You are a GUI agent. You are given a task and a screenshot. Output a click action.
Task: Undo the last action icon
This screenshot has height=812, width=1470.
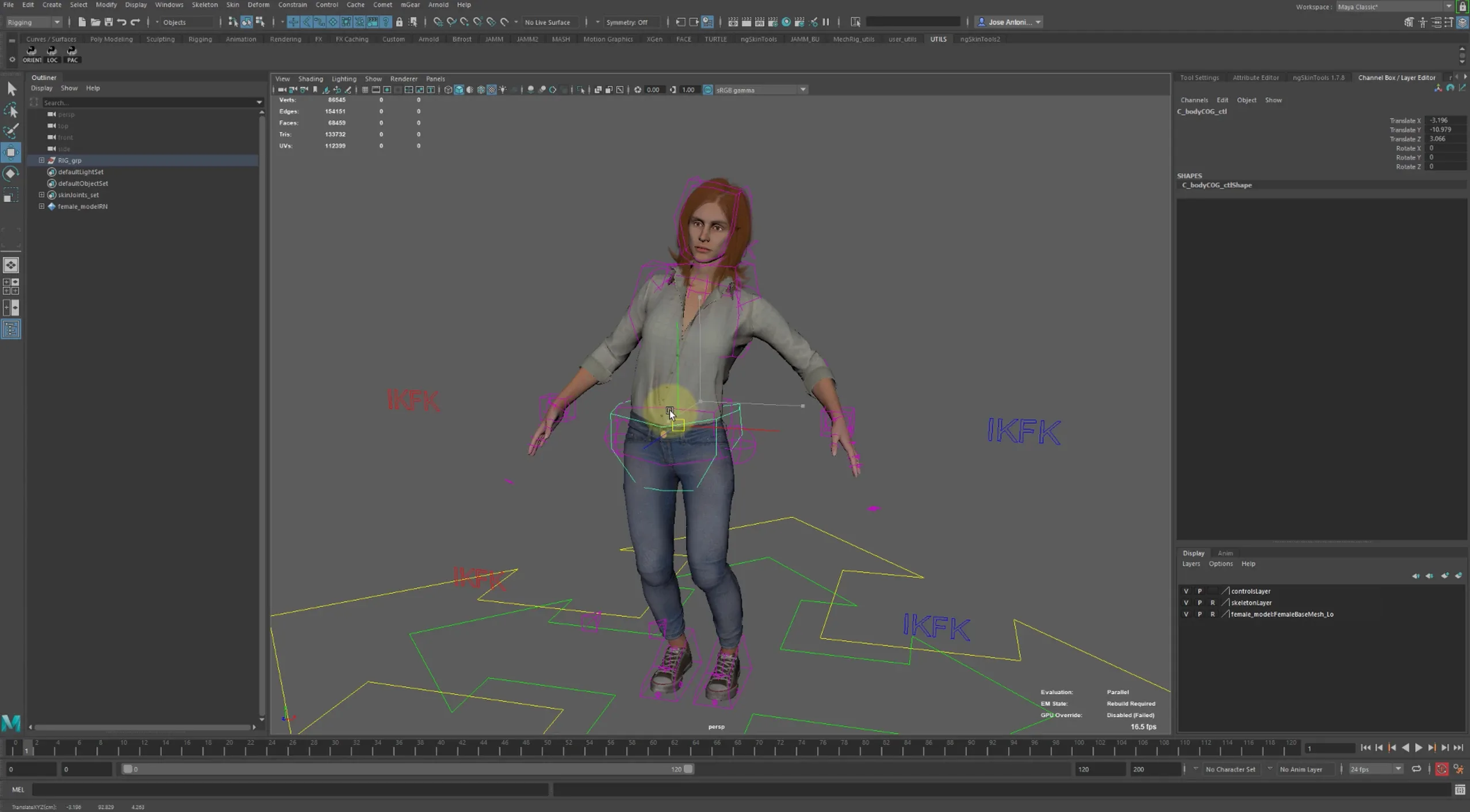point(121,22)
